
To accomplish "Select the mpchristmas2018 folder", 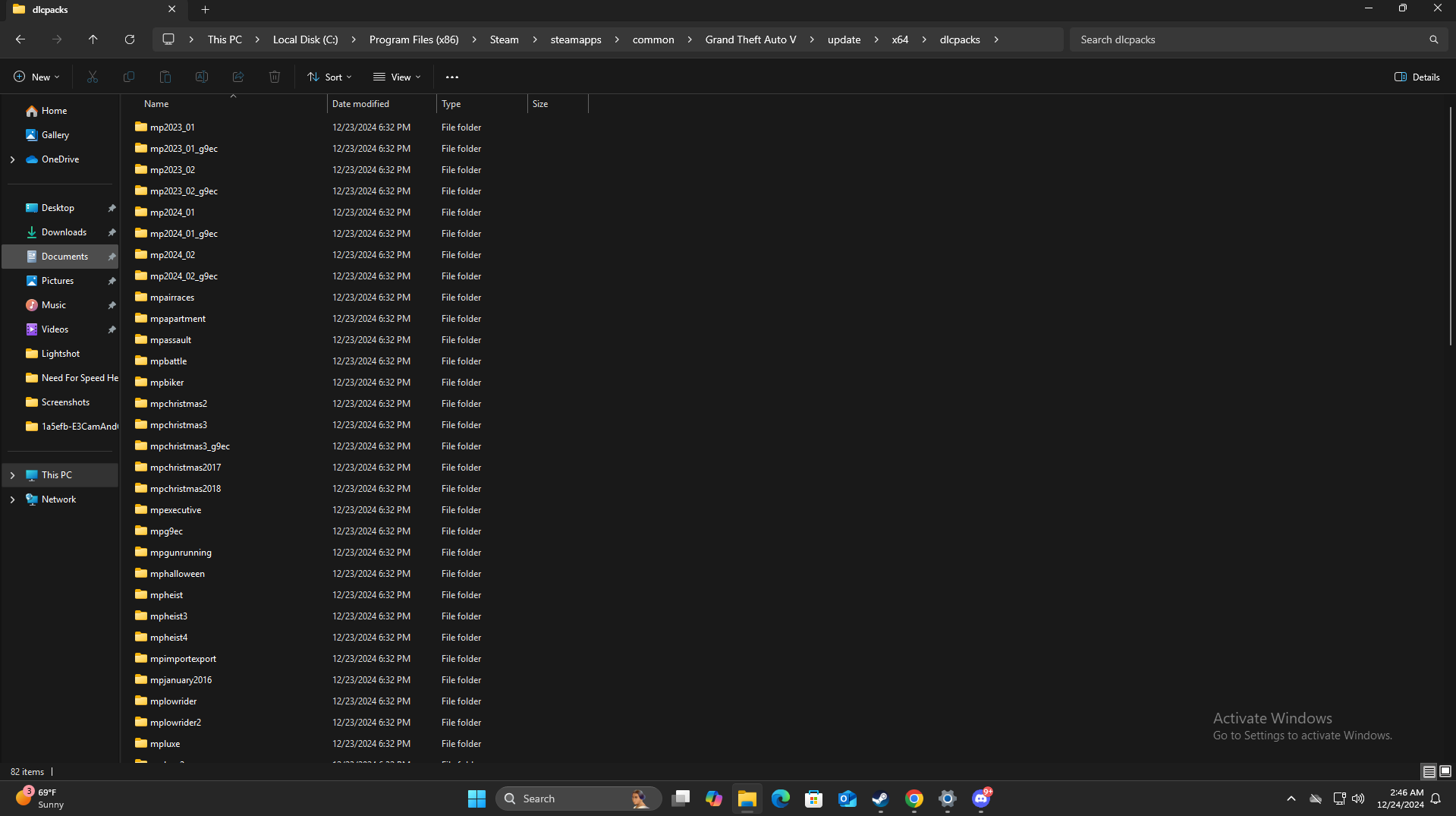I will (x=185, y=489).
